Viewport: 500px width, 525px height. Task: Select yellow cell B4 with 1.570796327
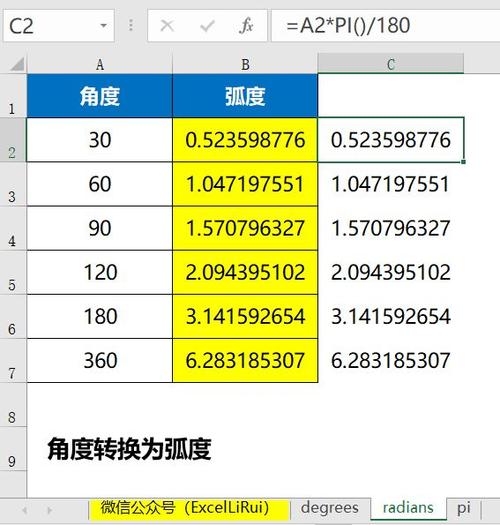coord(245,228)
